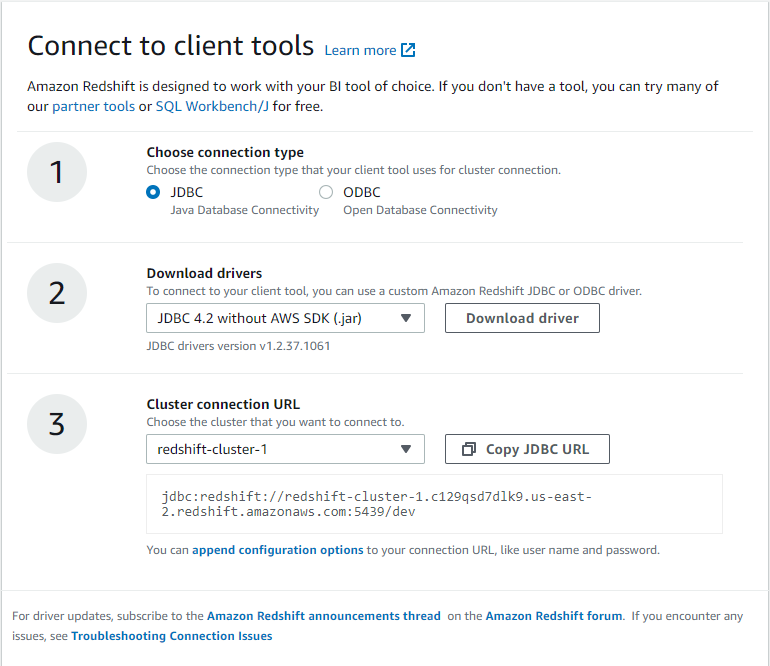Open the SQL Workbench/J link
The height and width of the screenshot is (666, 770).
click(212, 106)
